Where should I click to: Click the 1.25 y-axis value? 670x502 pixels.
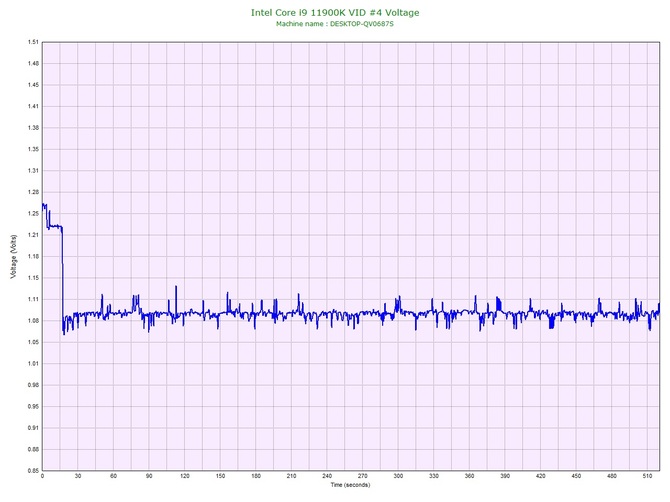(33, 214)
